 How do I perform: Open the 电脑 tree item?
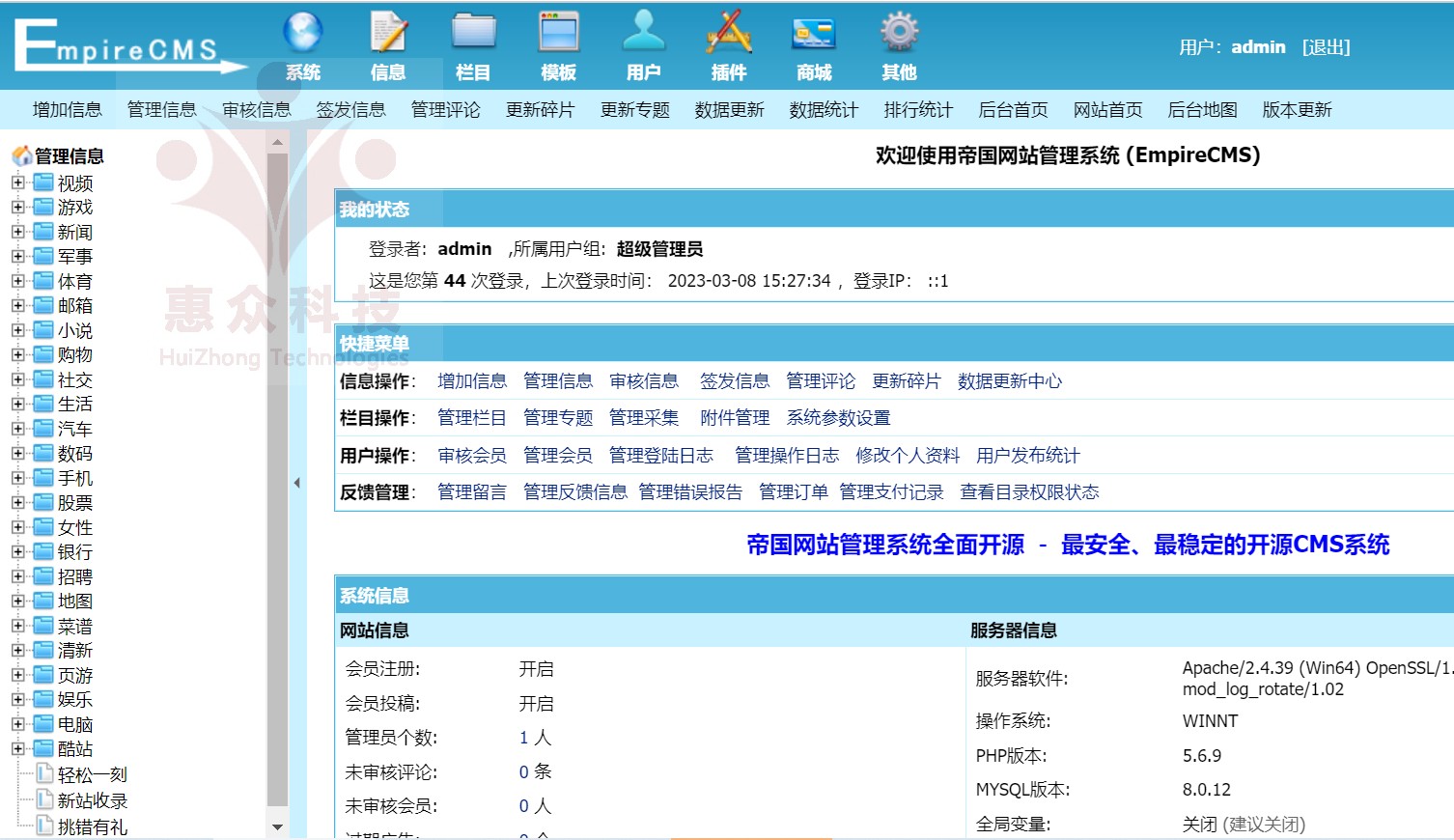74,724
